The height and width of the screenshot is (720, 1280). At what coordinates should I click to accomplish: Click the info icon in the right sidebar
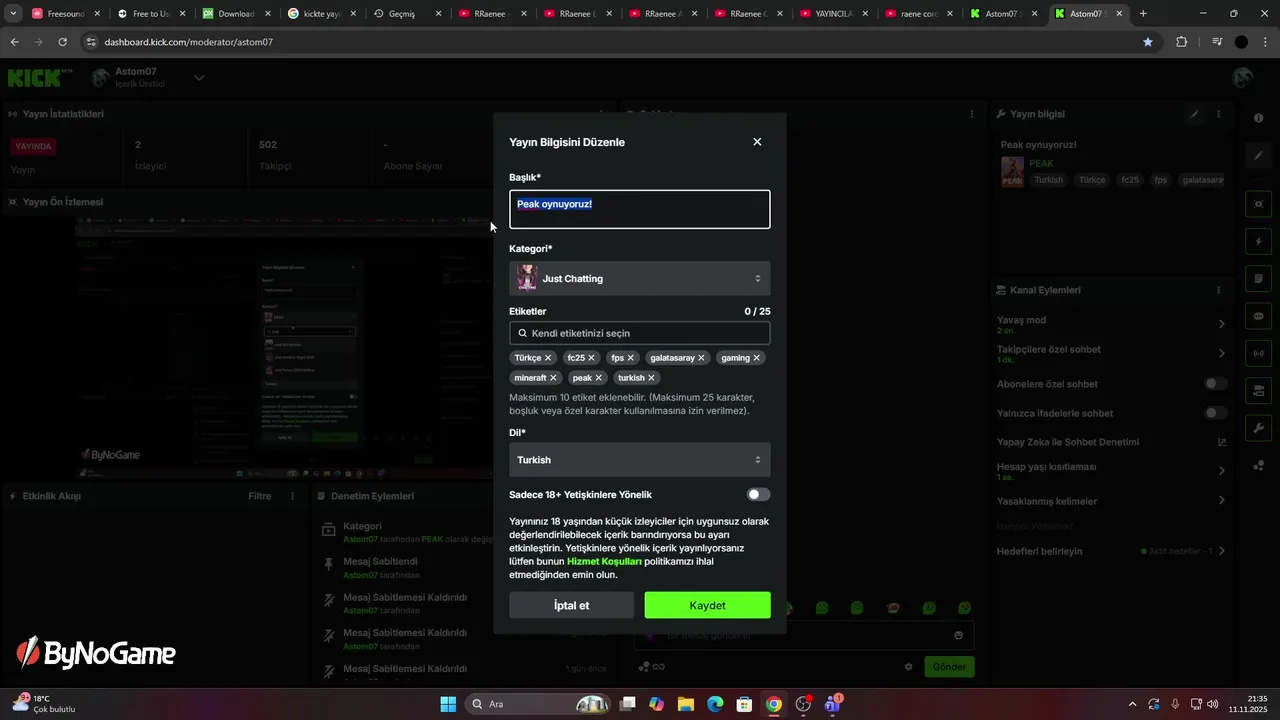(x=1258, y=118)
